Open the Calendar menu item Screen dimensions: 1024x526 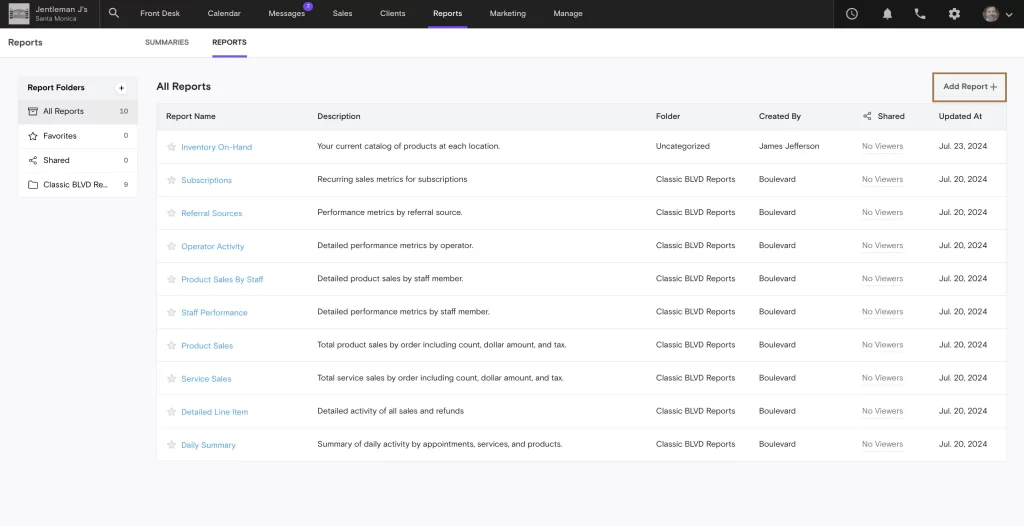pos(223,14)
